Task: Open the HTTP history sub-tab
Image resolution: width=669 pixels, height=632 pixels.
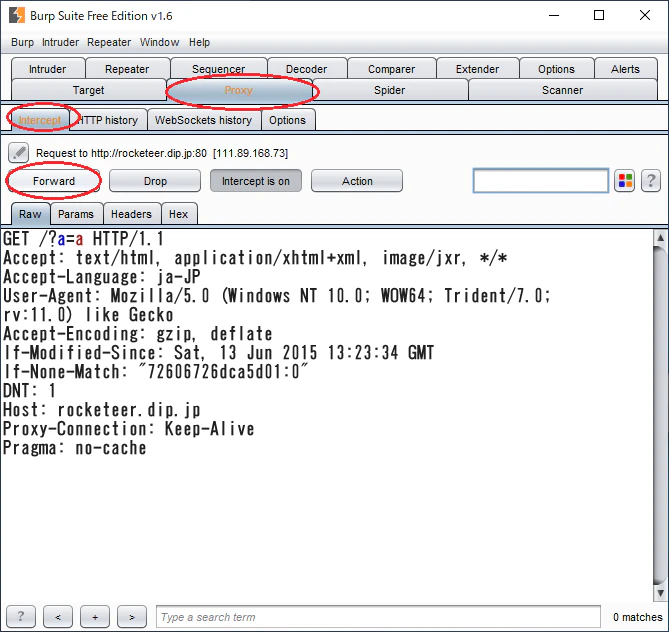Action: [x=108, y=120]
